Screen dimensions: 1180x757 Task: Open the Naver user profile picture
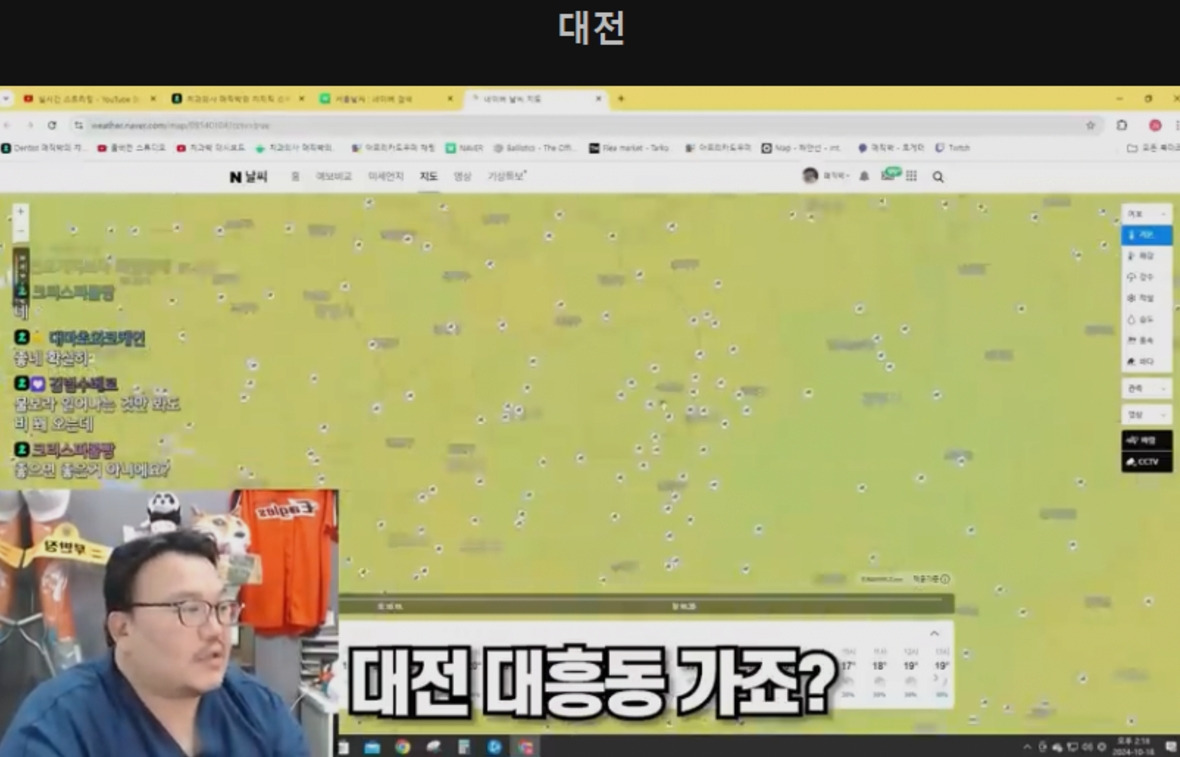tap(810, 175)
